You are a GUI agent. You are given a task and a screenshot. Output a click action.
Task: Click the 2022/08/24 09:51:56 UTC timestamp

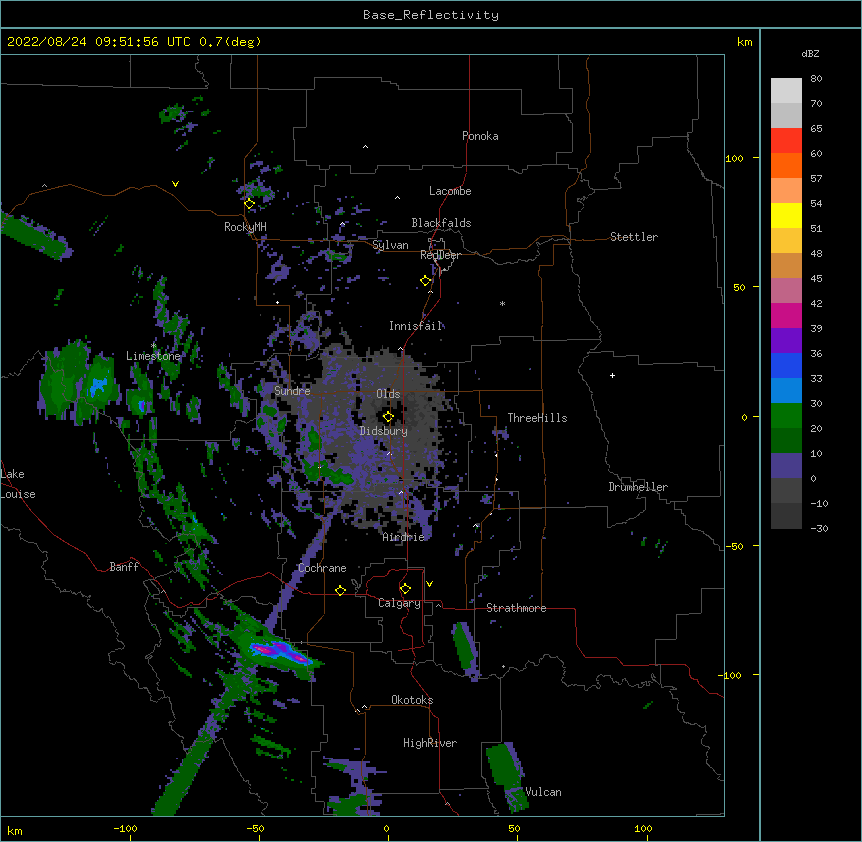point(99,42)
